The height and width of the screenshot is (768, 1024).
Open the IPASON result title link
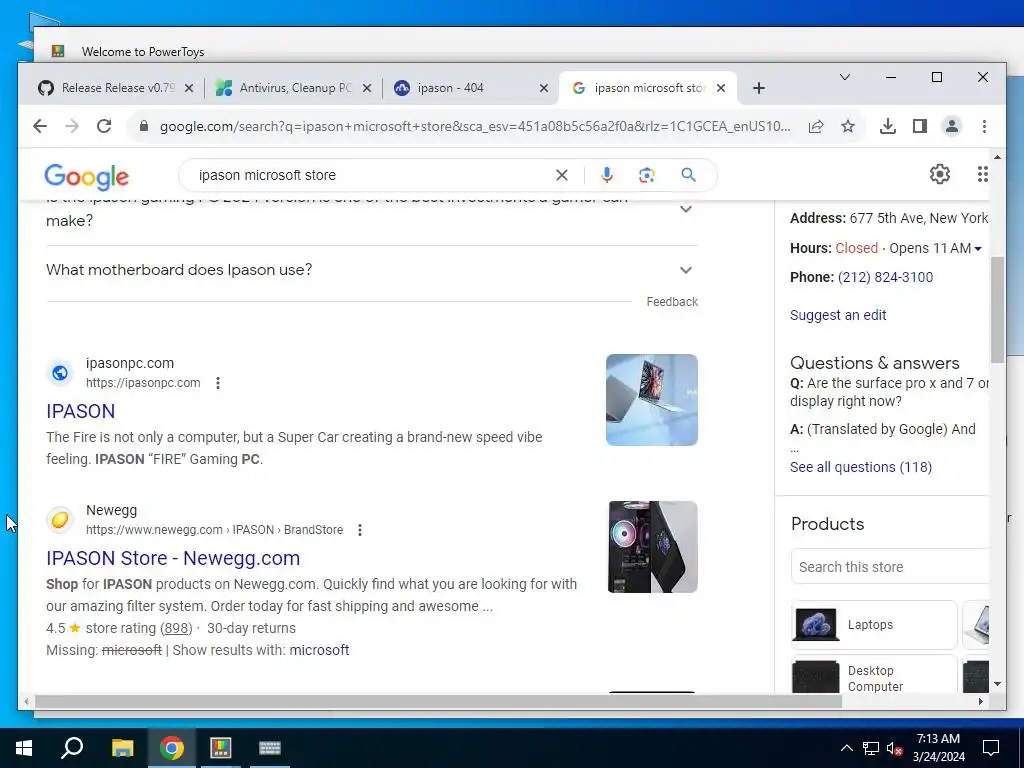pos(80,411)
